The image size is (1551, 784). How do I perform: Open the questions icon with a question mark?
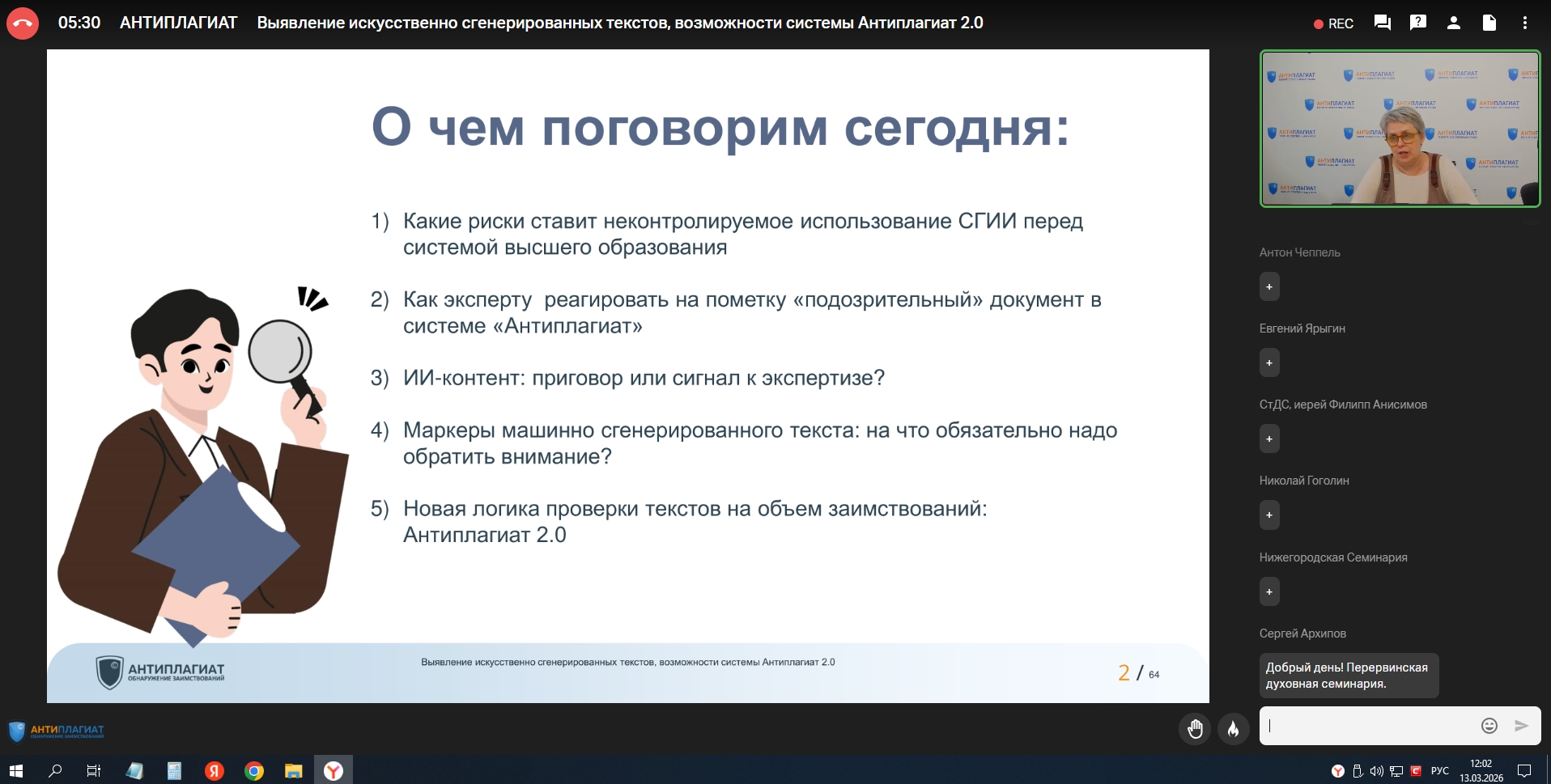(1417, 23)
